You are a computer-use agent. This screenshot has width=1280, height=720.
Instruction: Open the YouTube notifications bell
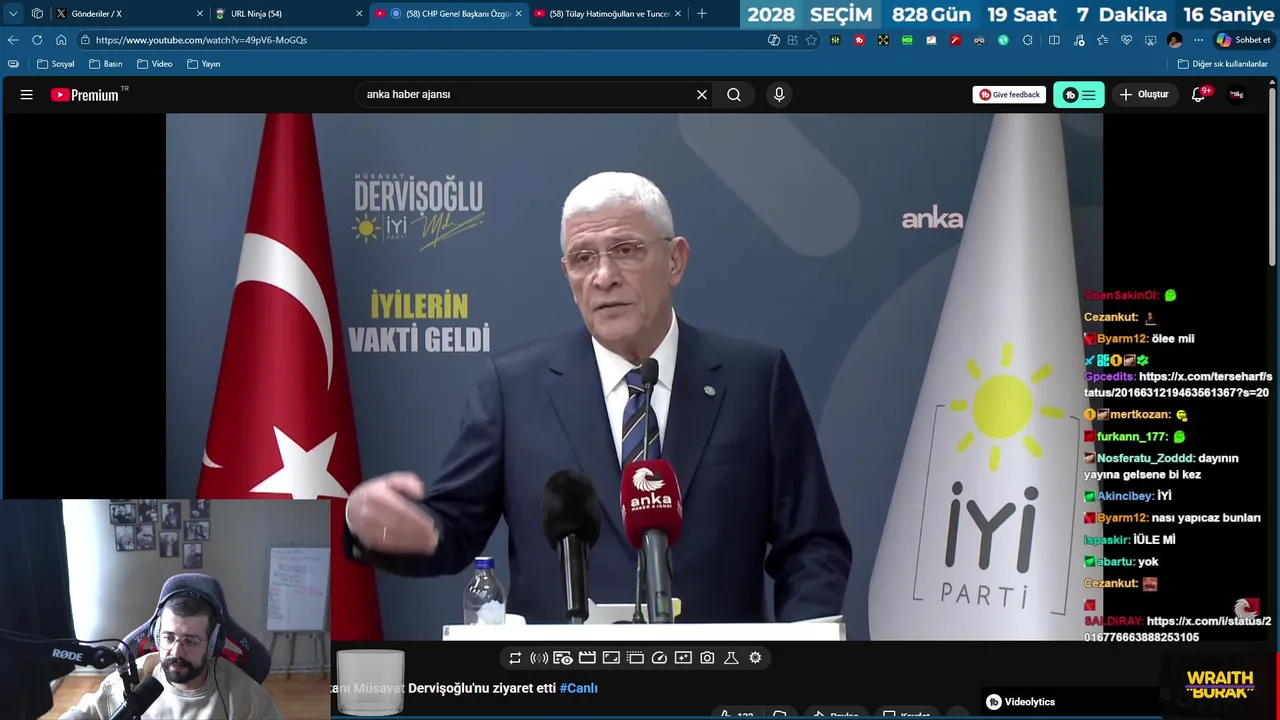point(1198,95)
